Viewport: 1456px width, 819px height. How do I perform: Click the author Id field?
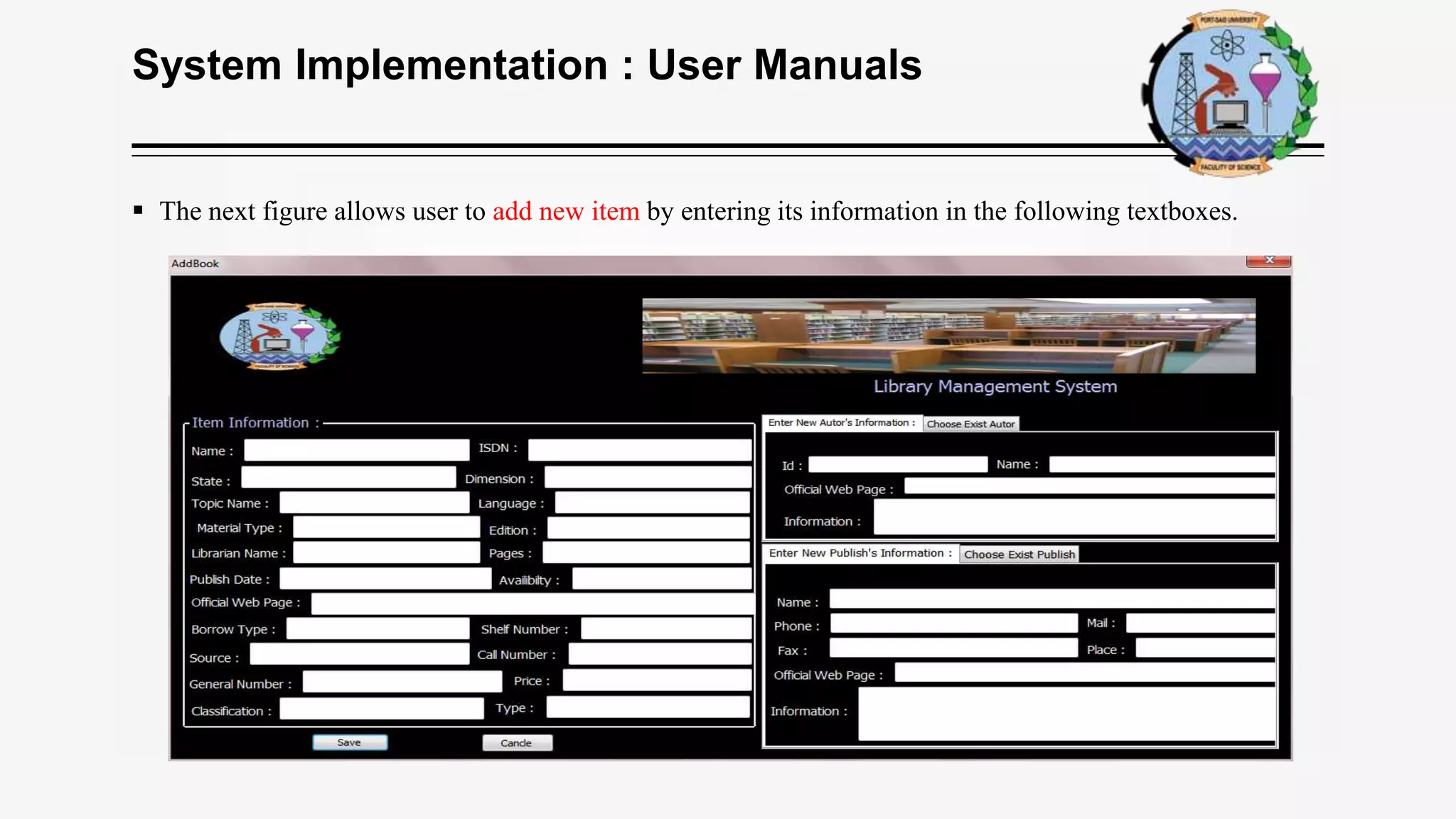pos(898,464)
